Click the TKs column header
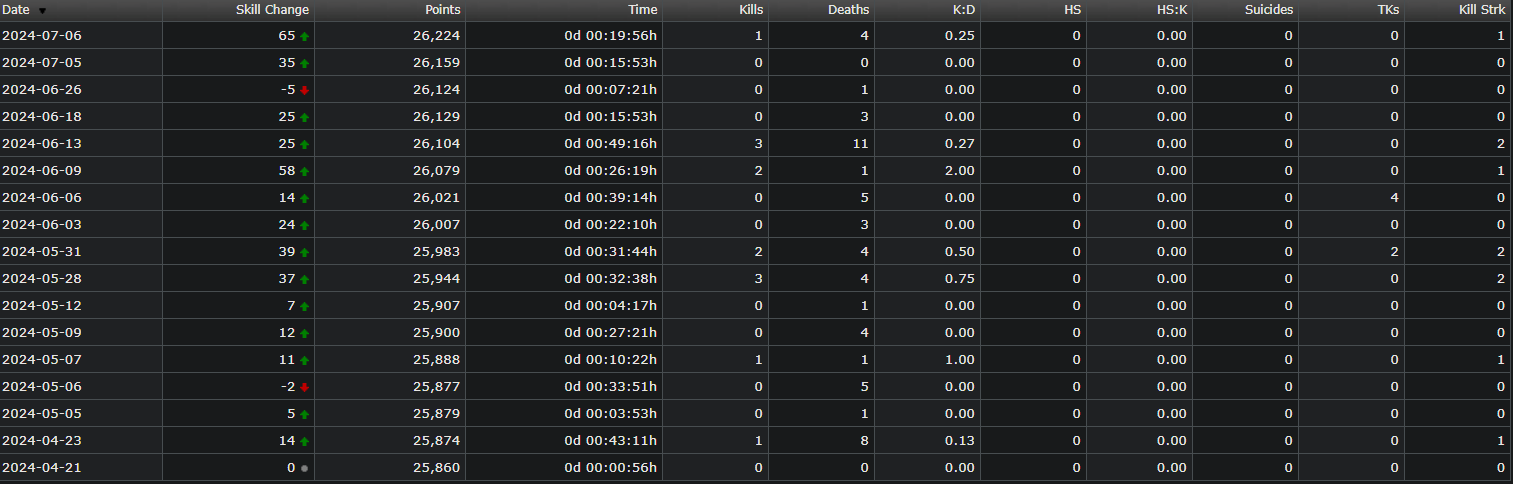 coord(1388,10)
